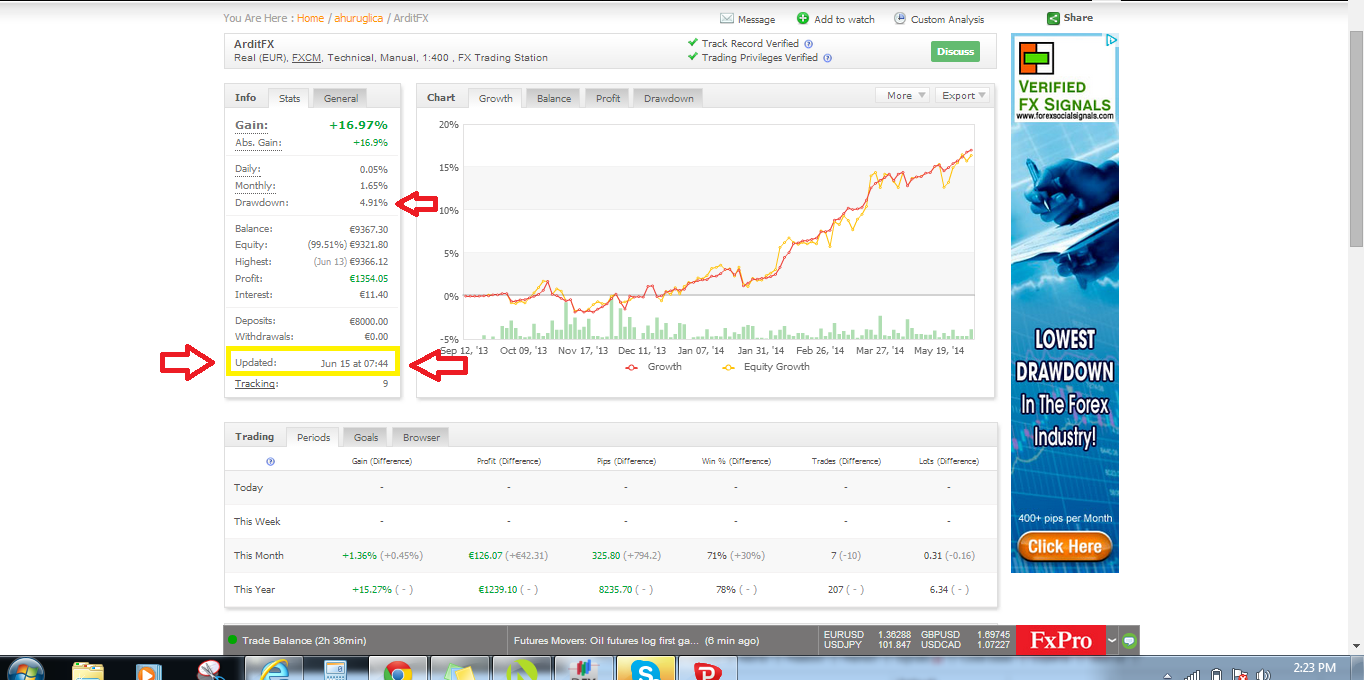Open Internet Explorer from the taskbar
Image resolution: width=1364 pixels, height=680 pixels.
coord(273,668)
